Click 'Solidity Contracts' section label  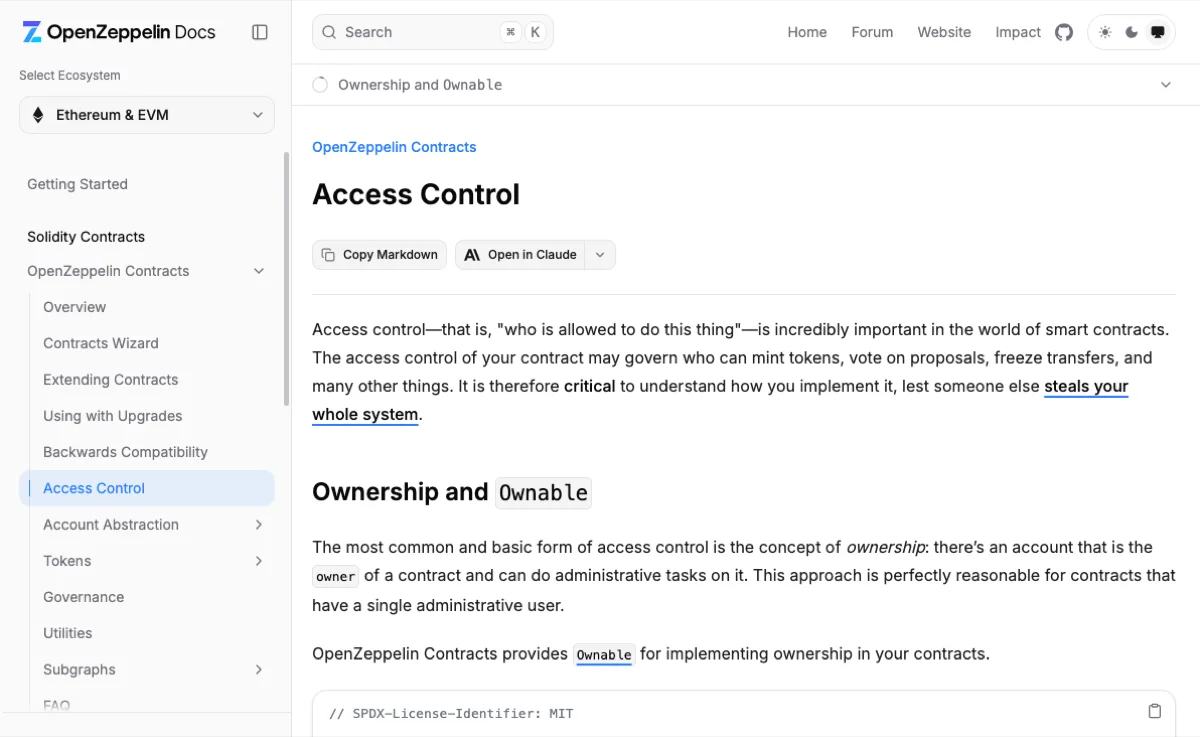86,237
